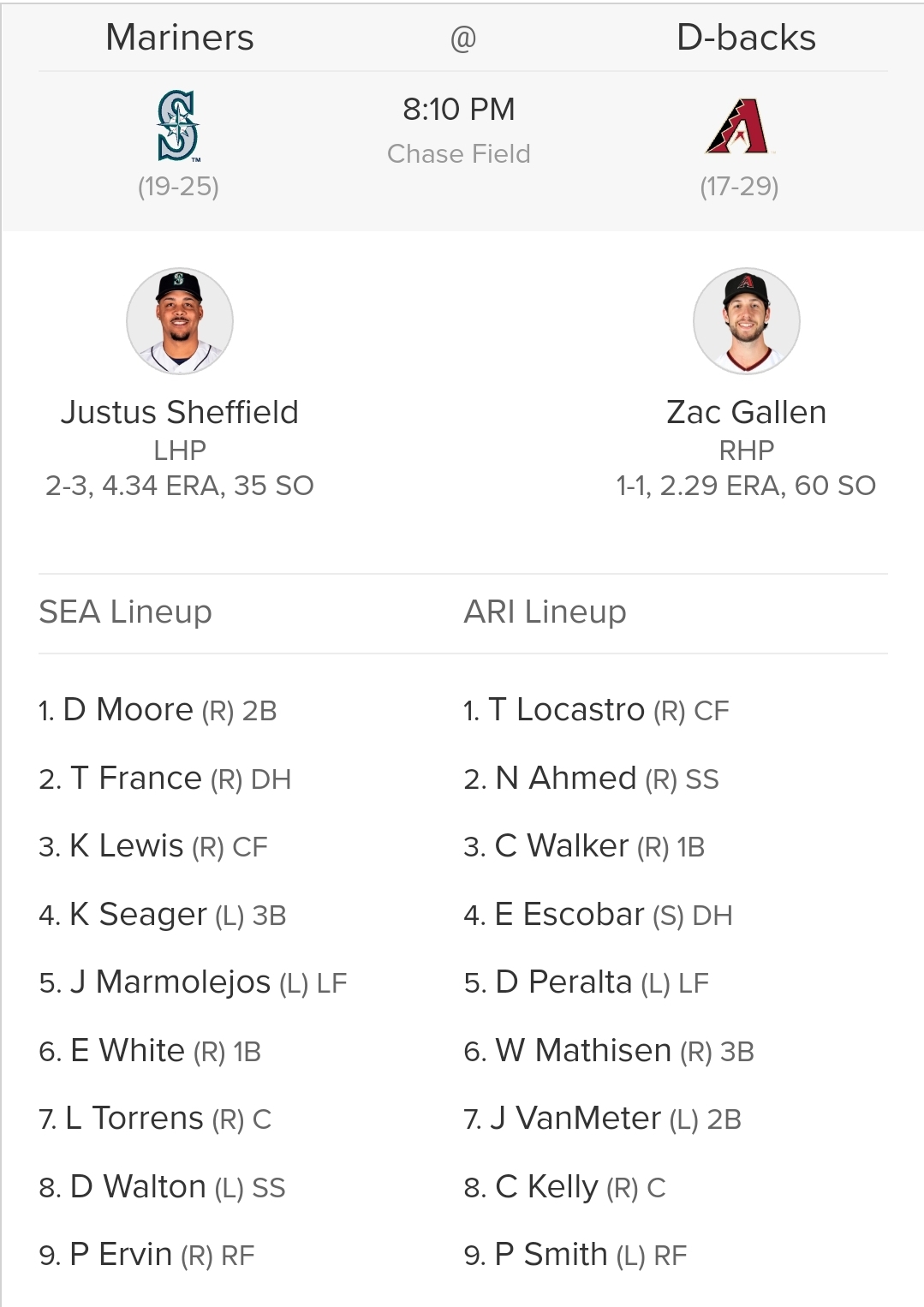924x1307 pixels.
Task: Open C Walker first baseman entry
Action: [x=584, y=846]
